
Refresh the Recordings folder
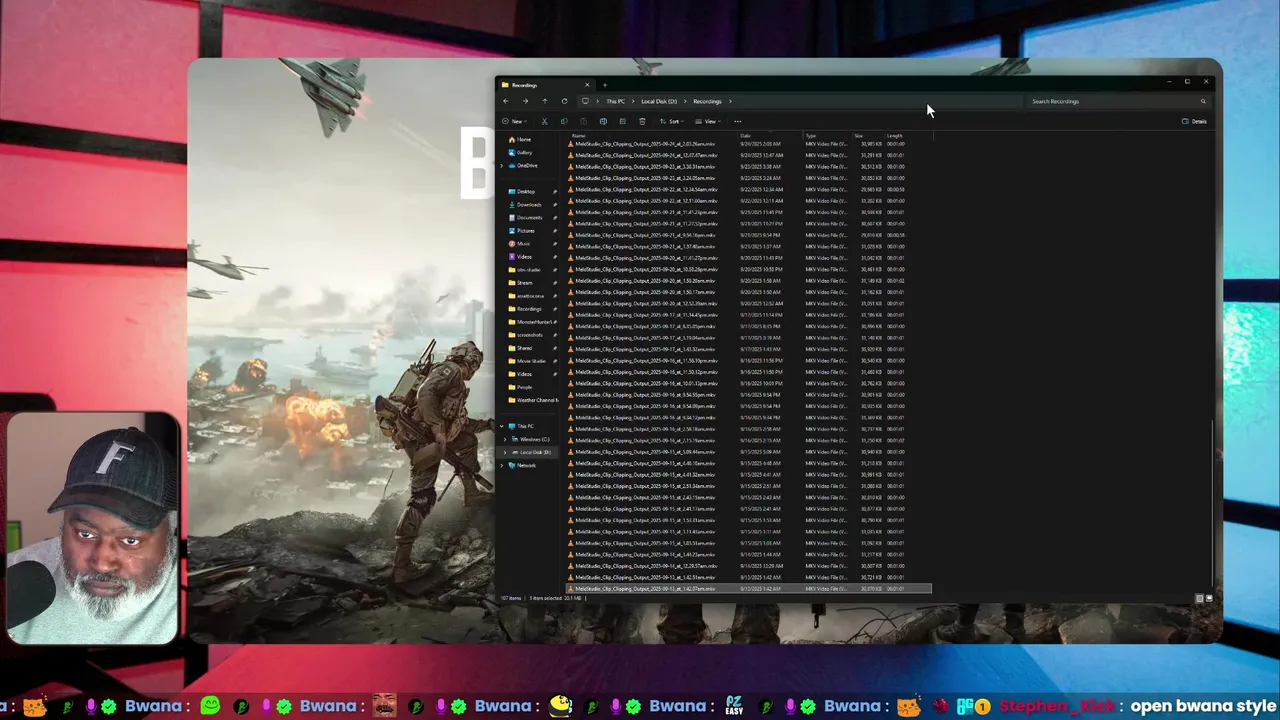[x=564, y=101]
